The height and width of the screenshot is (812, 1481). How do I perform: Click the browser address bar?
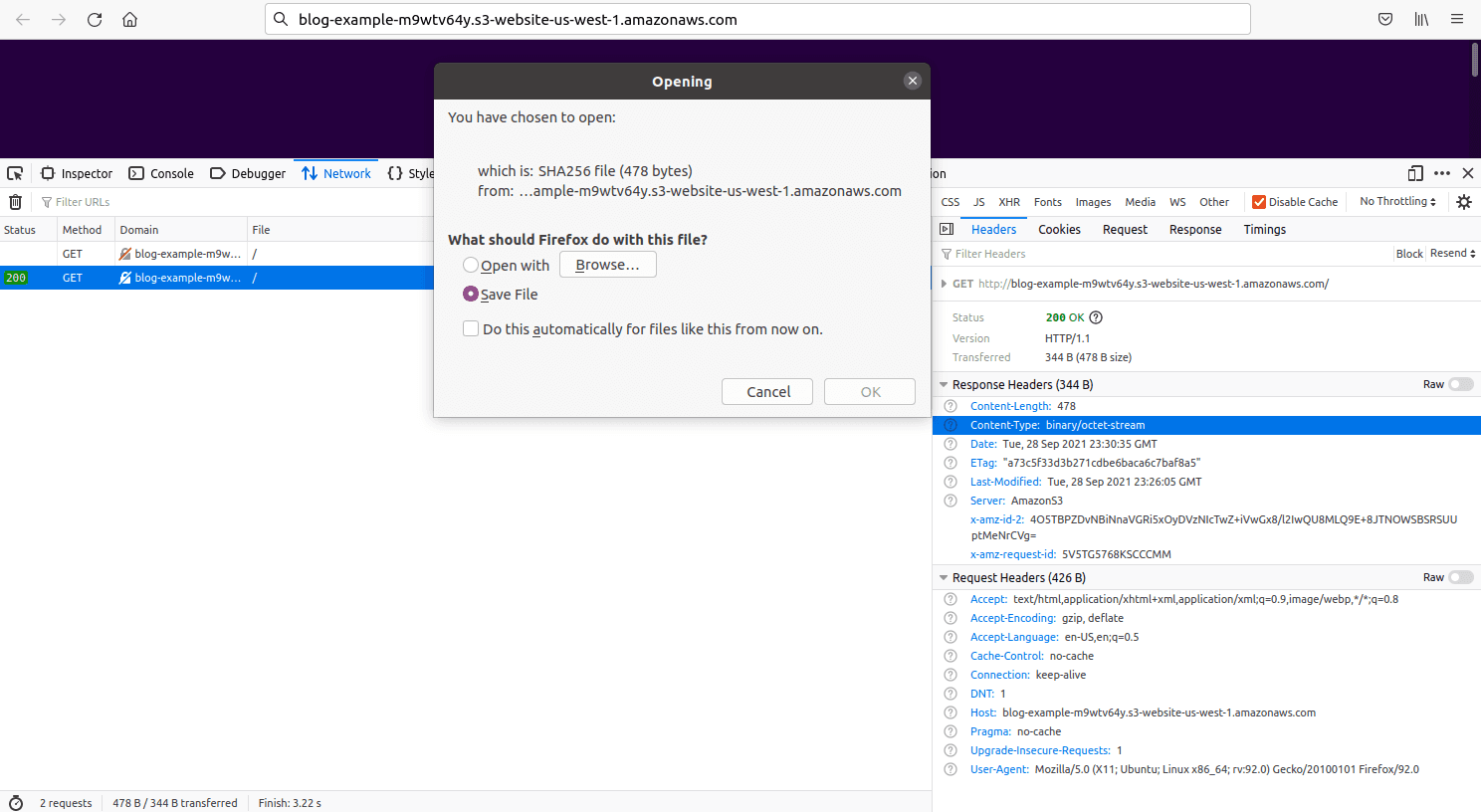click(757, 19)
